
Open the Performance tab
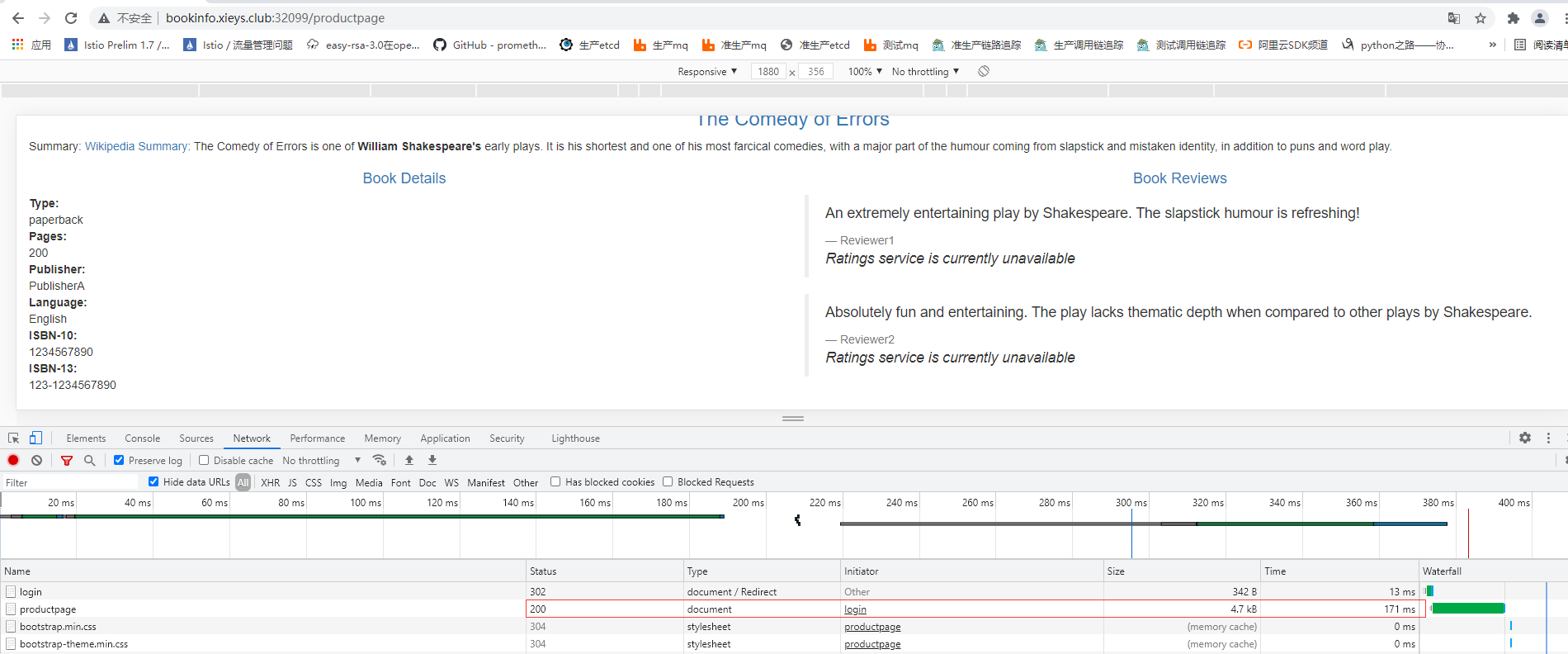(x=317, y=438)
